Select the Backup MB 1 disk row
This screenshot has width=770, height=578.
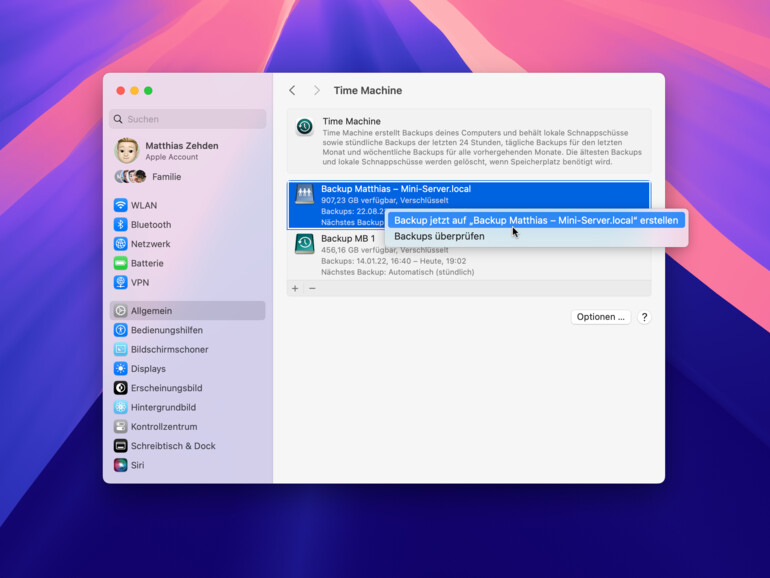[x=469, y=255]
